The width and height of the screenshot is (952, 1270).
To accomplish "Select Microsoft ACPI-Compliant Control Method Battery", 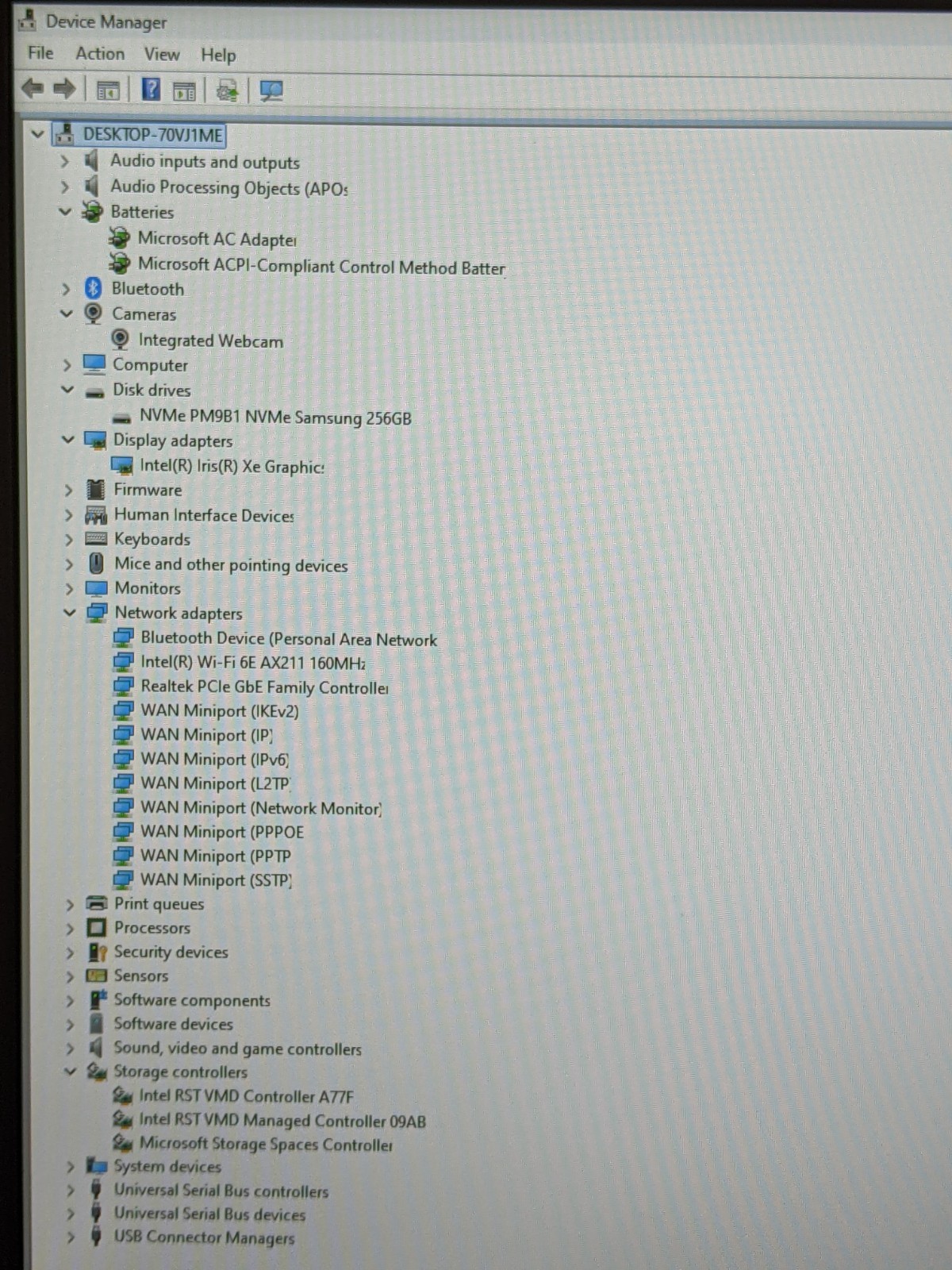I will click(321, 266).
